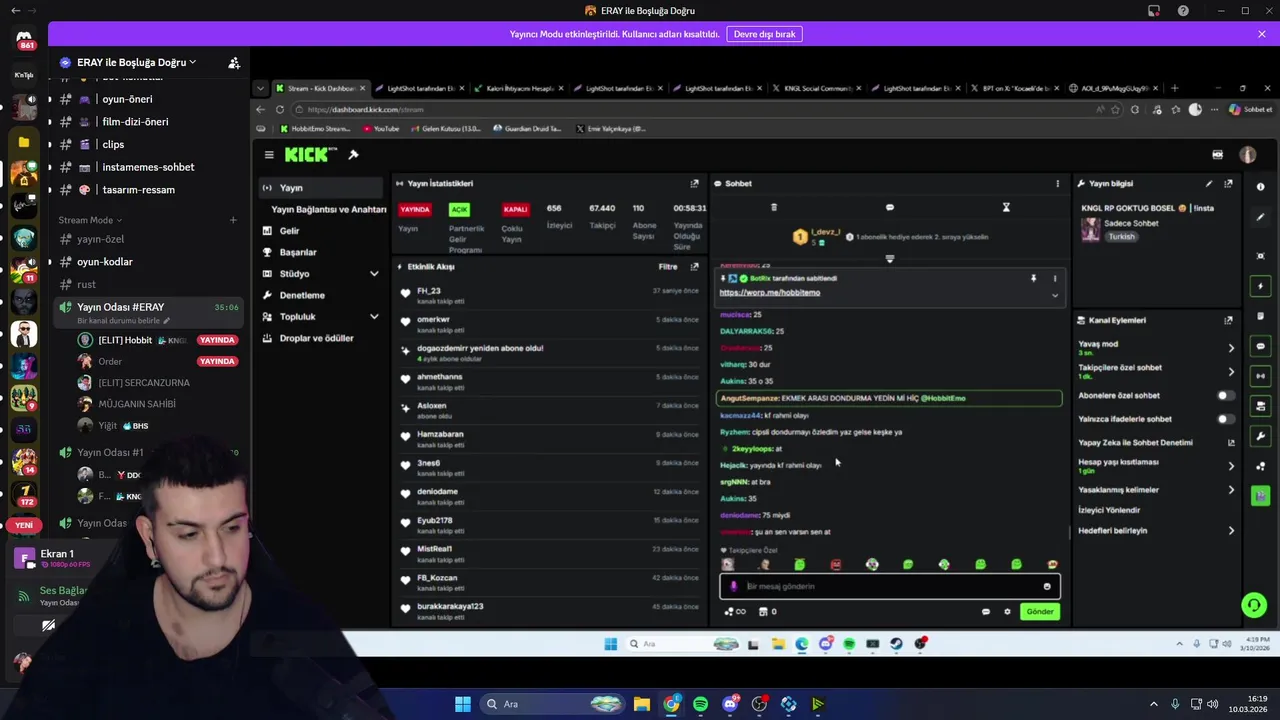Viewport: 1280px width, 720px height.
Task: Expand the Topluluk section
Action: pos(374,317)
